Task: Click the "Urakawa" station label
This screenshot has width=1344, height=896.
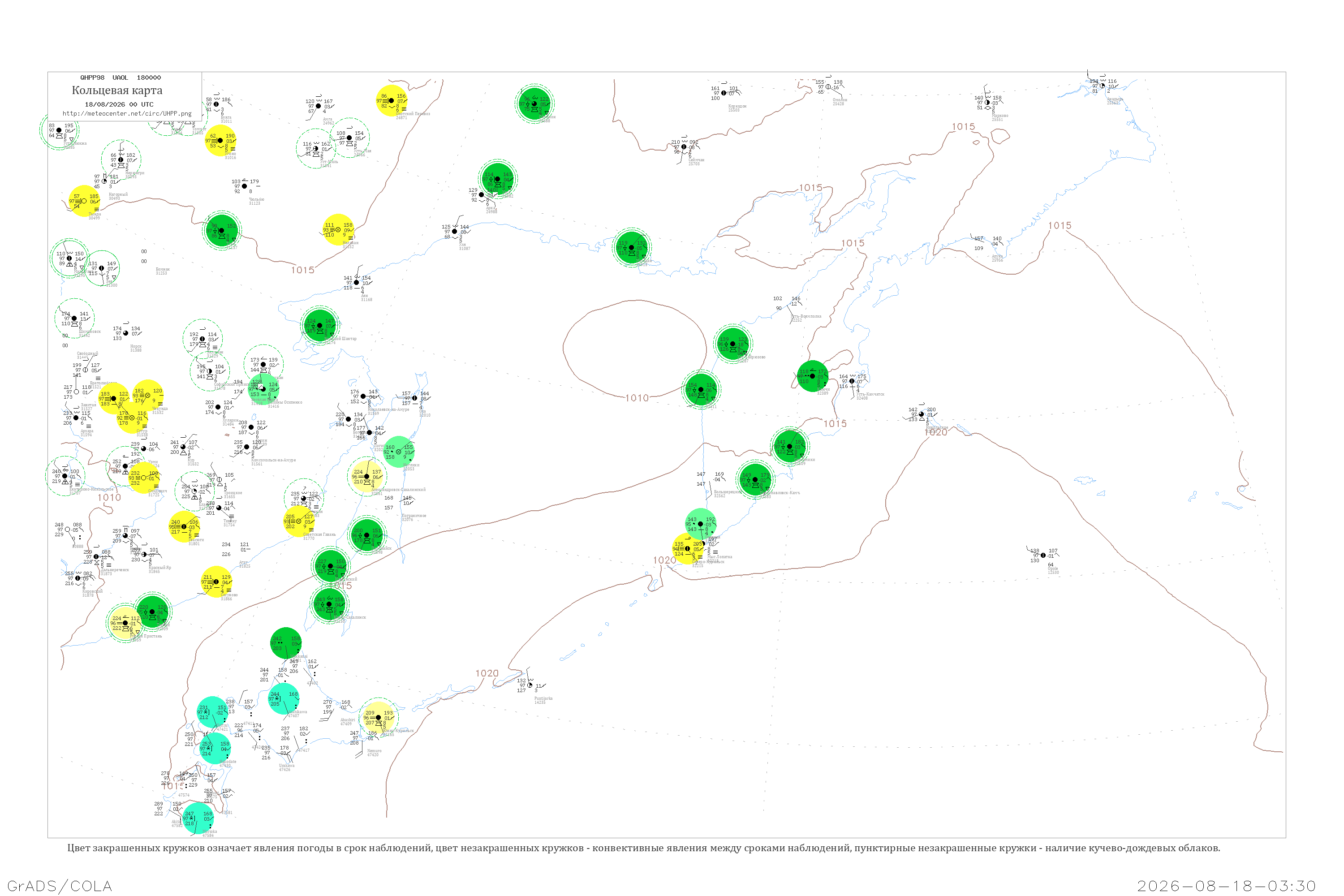Action: pyautogui.click(x=287, y=766)
